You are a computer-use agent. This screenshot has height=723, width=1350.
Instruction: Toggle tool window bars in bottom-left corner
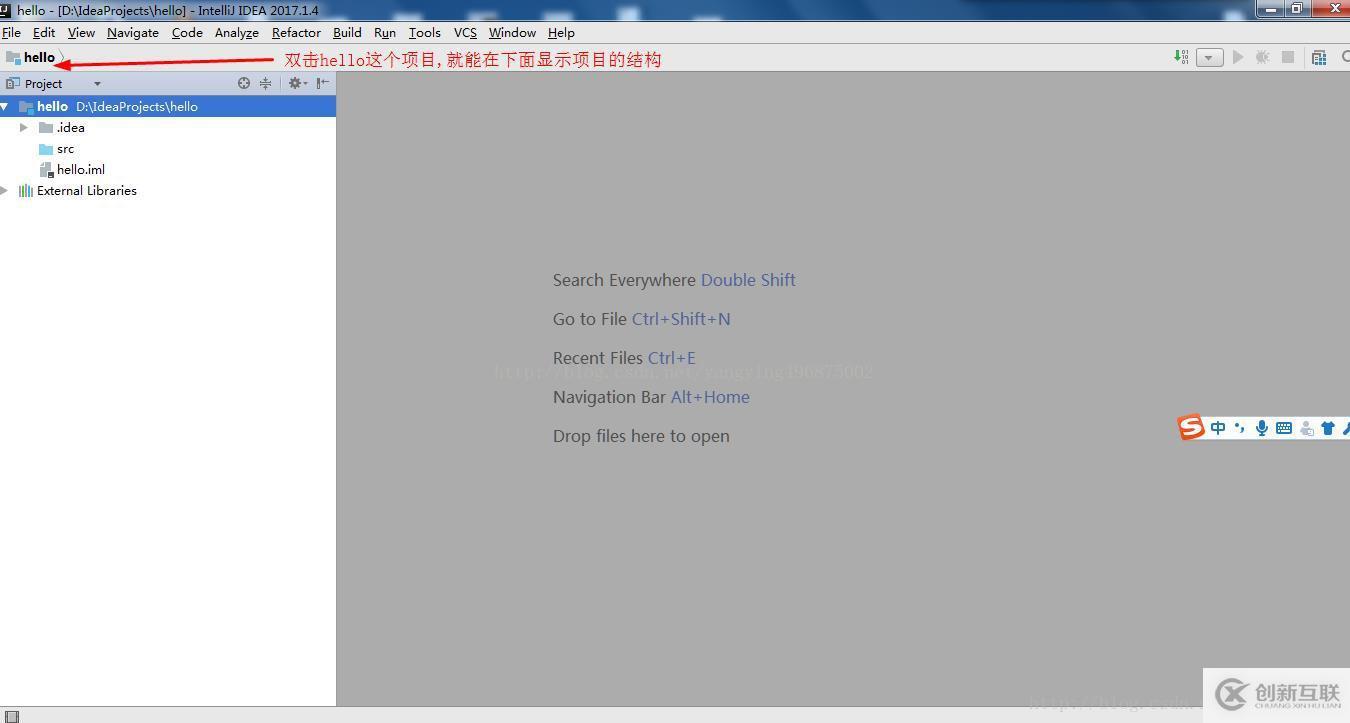point(11,715)
